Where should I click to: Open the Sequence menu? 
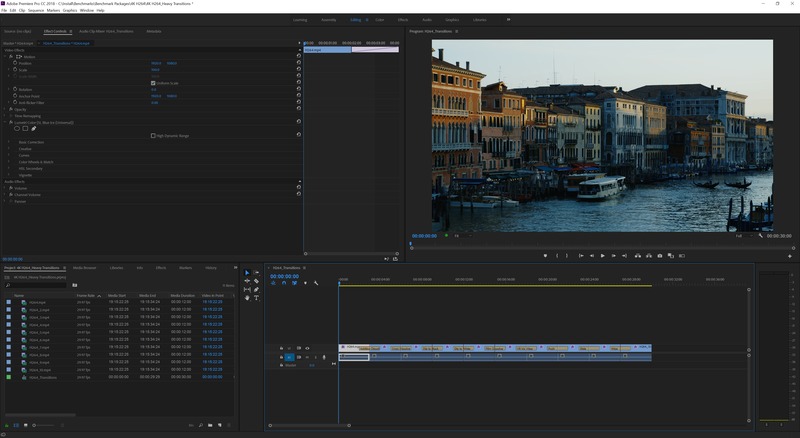pyautogui.click(x=36, y=10)
